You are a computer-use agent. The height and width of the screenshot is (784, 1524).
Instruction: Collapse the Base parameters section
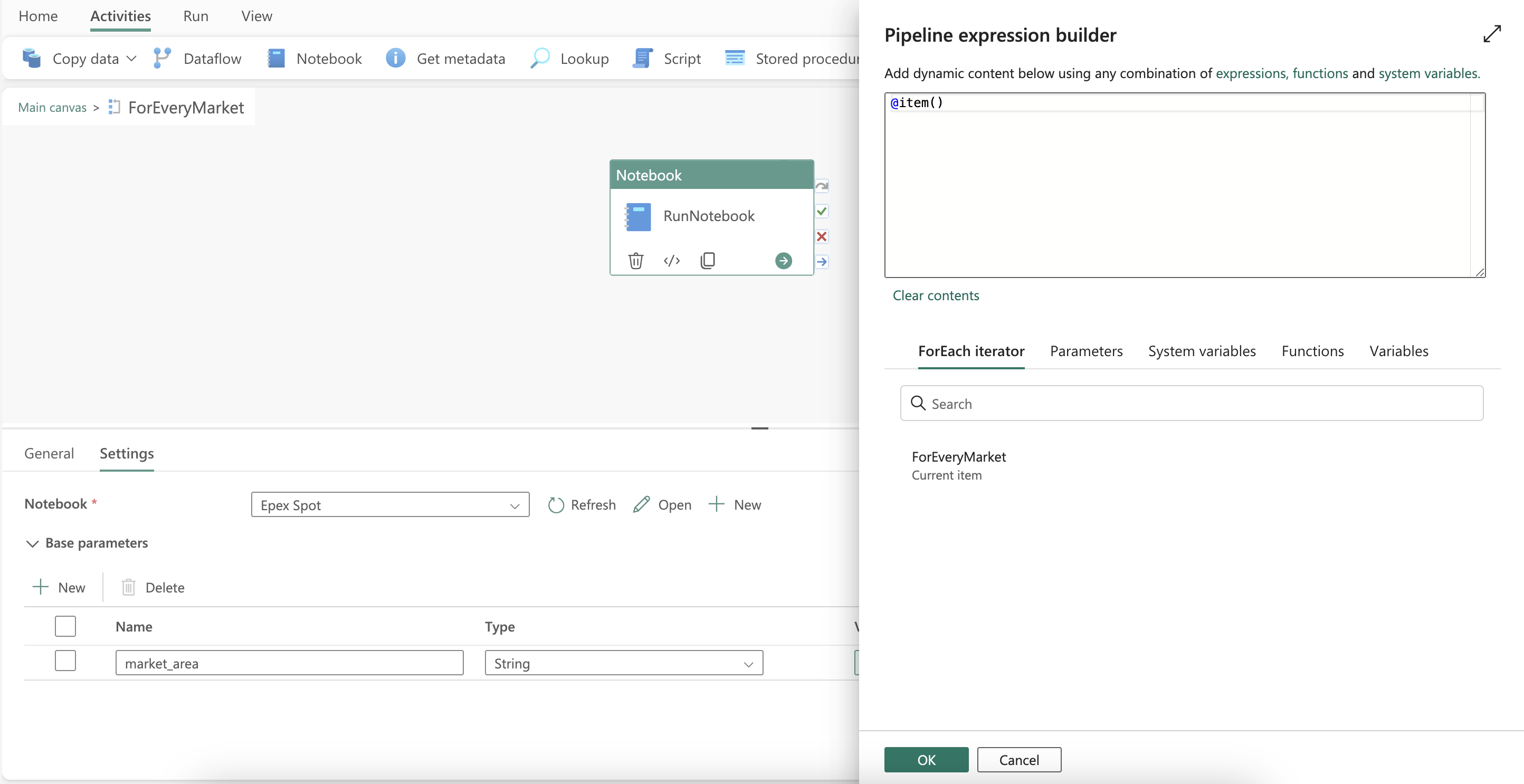(33, 543)
